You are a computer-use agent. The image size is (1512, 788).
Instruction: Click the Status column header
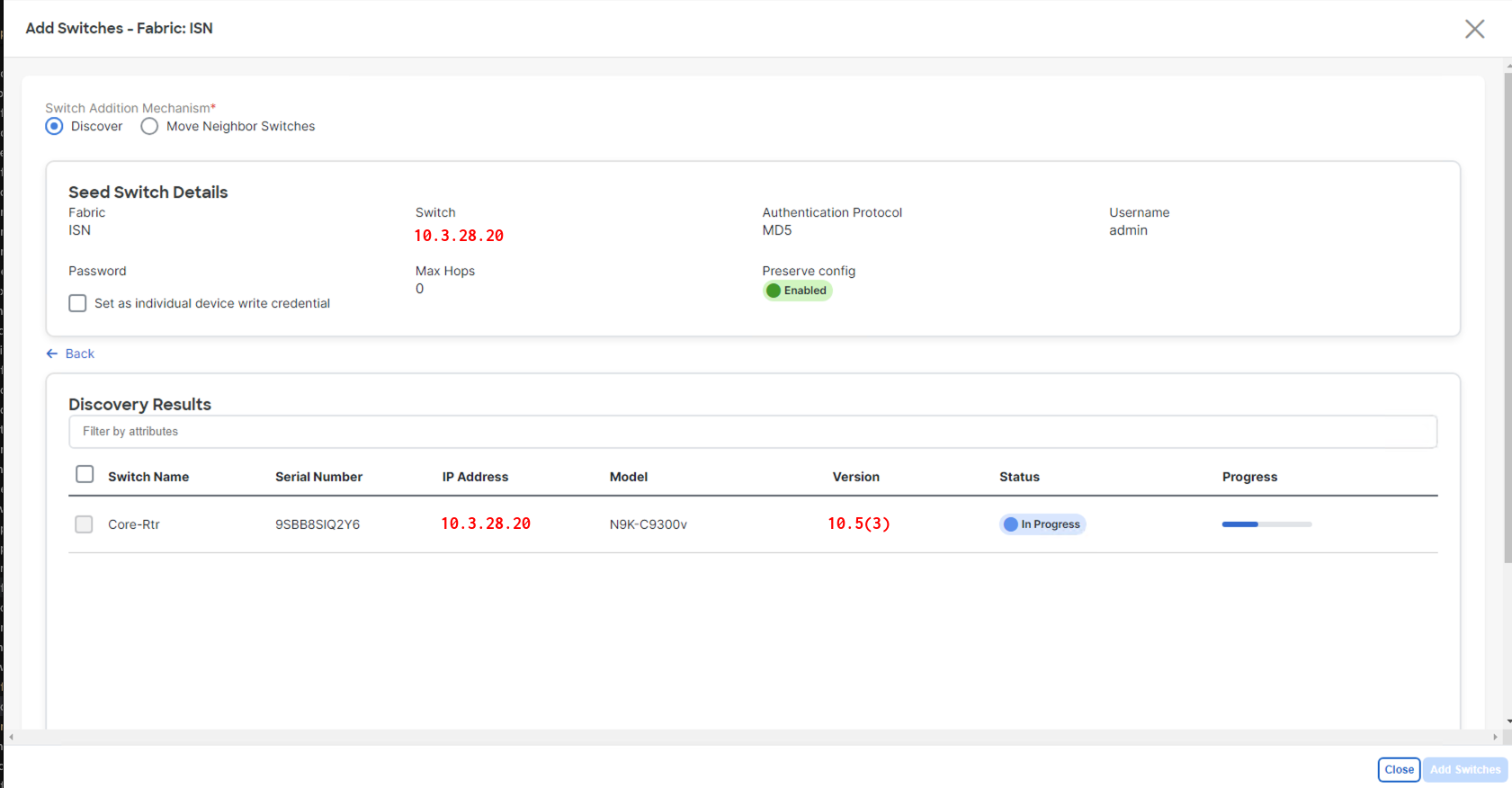[x=1019, y=477]
